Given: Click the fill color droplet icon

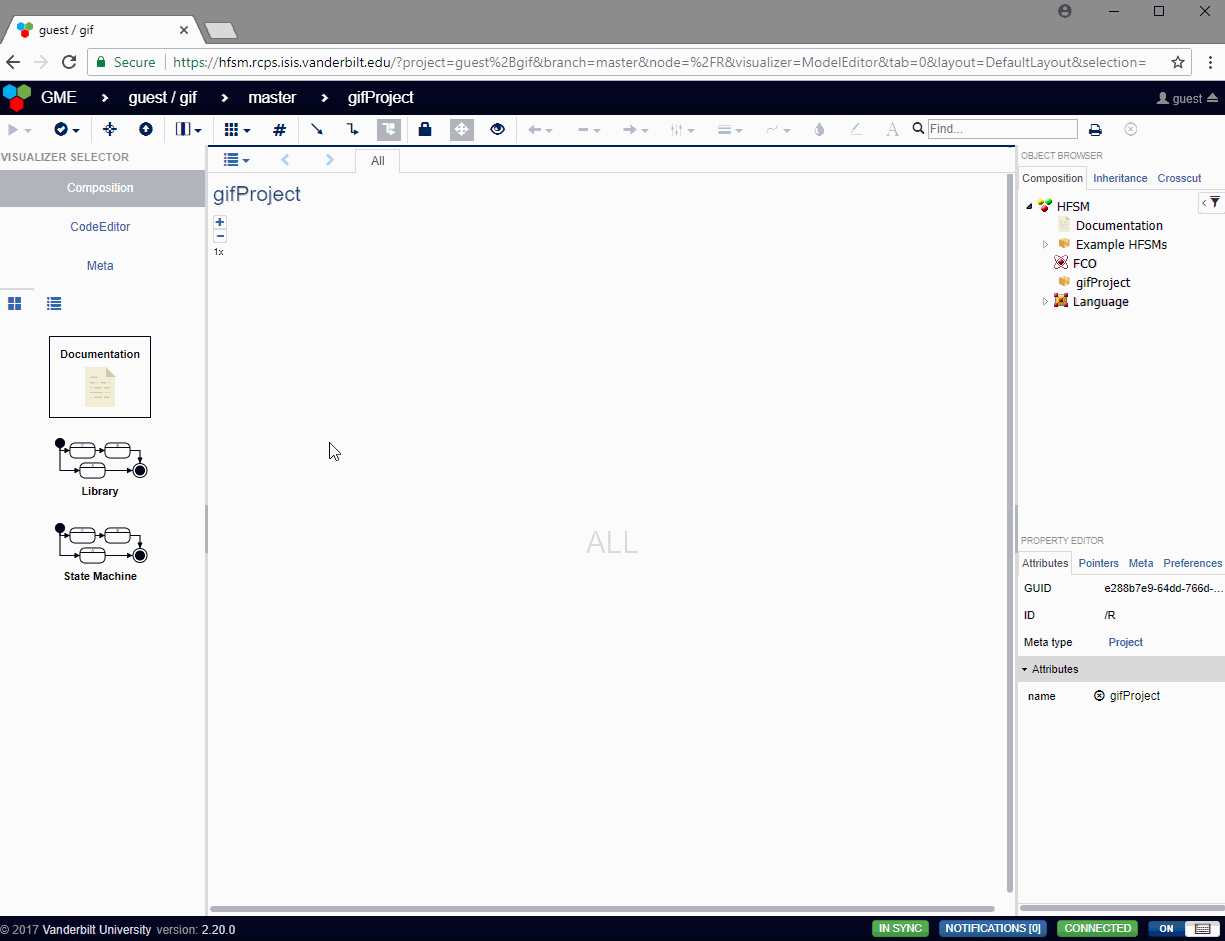Looking at the screenshot, I should point(820,129).
